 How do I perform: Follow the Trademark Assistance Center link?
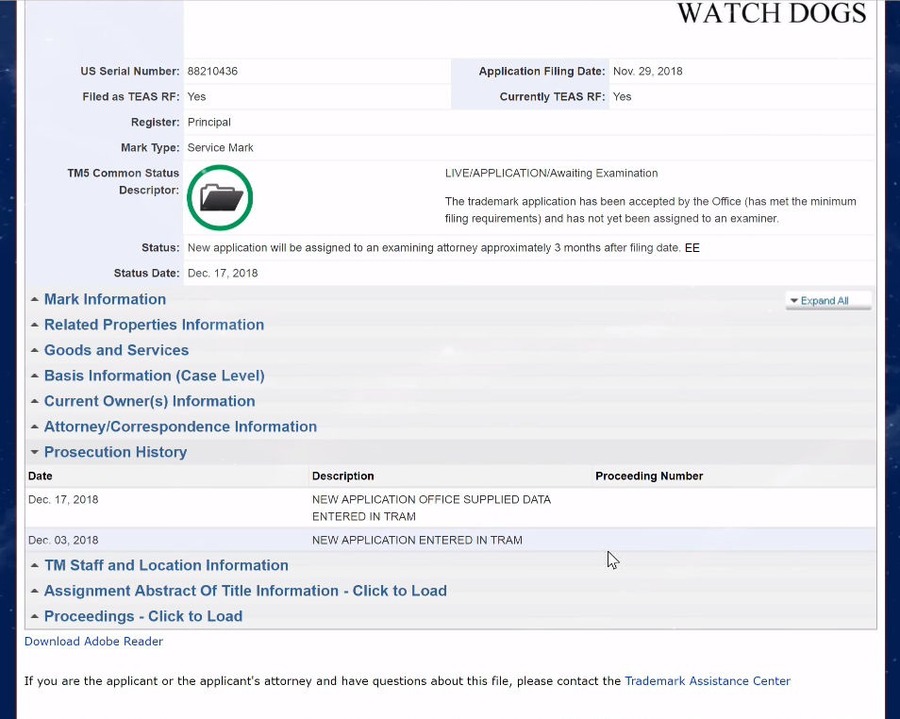coord(707,681)
